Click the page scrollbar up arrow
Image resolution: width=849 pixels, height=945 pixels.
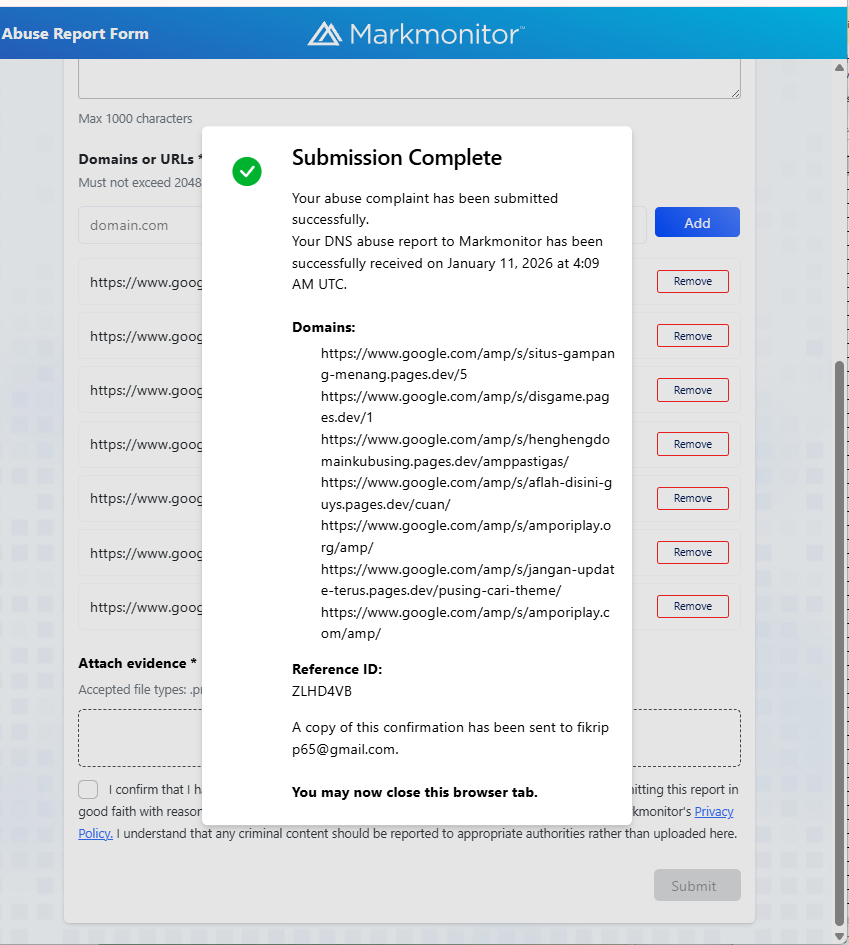click(839, 68)
